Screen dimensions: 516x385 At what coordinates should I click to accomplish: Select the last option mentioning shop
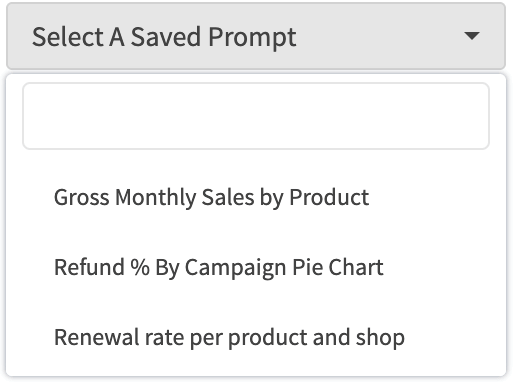256,337
